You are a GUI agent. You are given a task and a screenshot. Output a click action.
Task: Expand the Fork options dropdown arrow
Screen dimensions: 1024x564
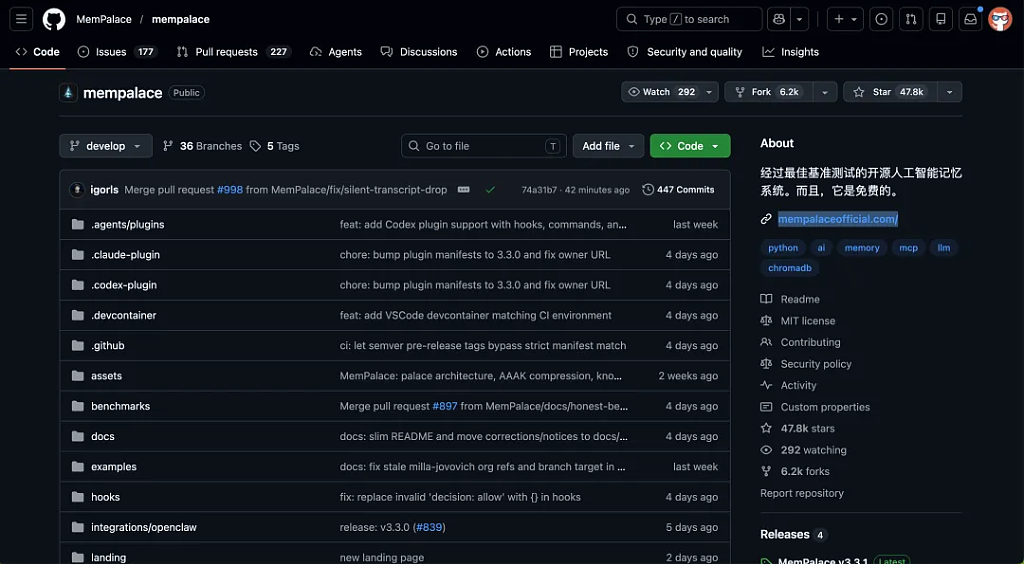click(825, 92)
